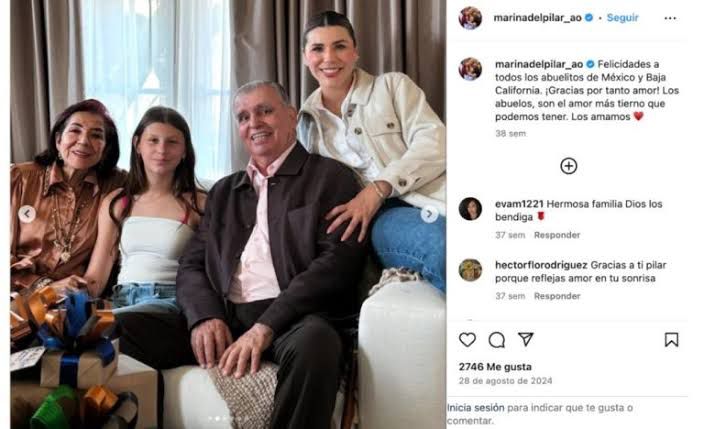The width and height of the screenshot is (715, 429).
Task: Click caption profile picture thumbnail
Action: [470, 69]
